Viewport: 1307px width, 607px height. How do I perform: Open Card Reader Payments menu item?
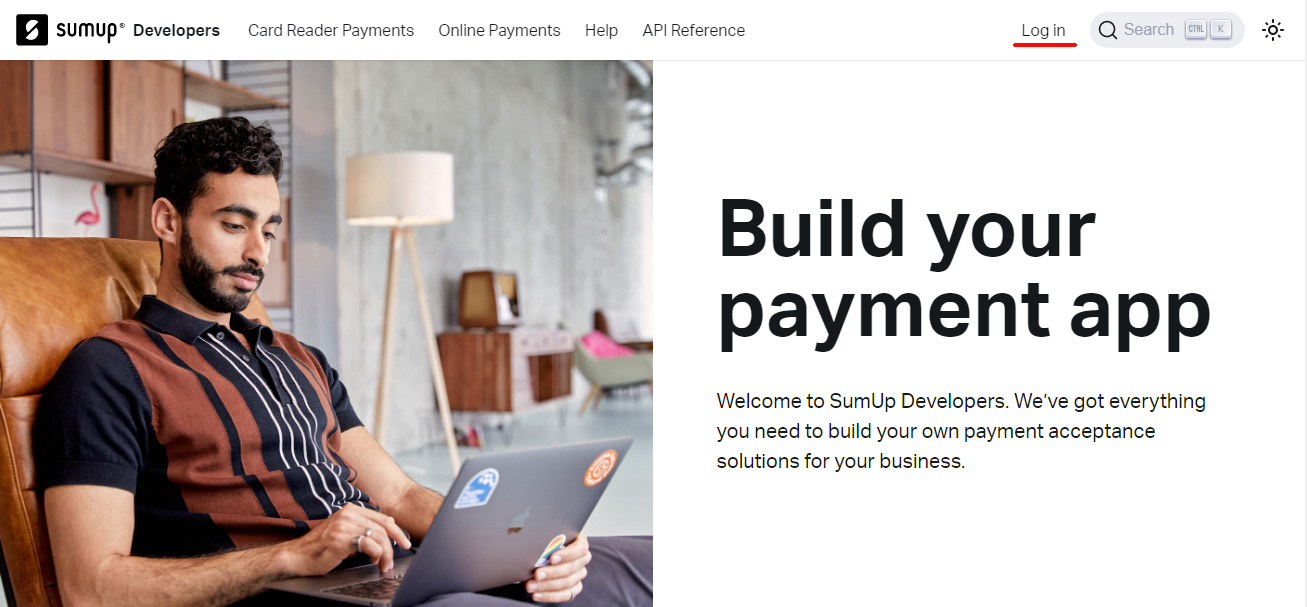click(331, 30)
